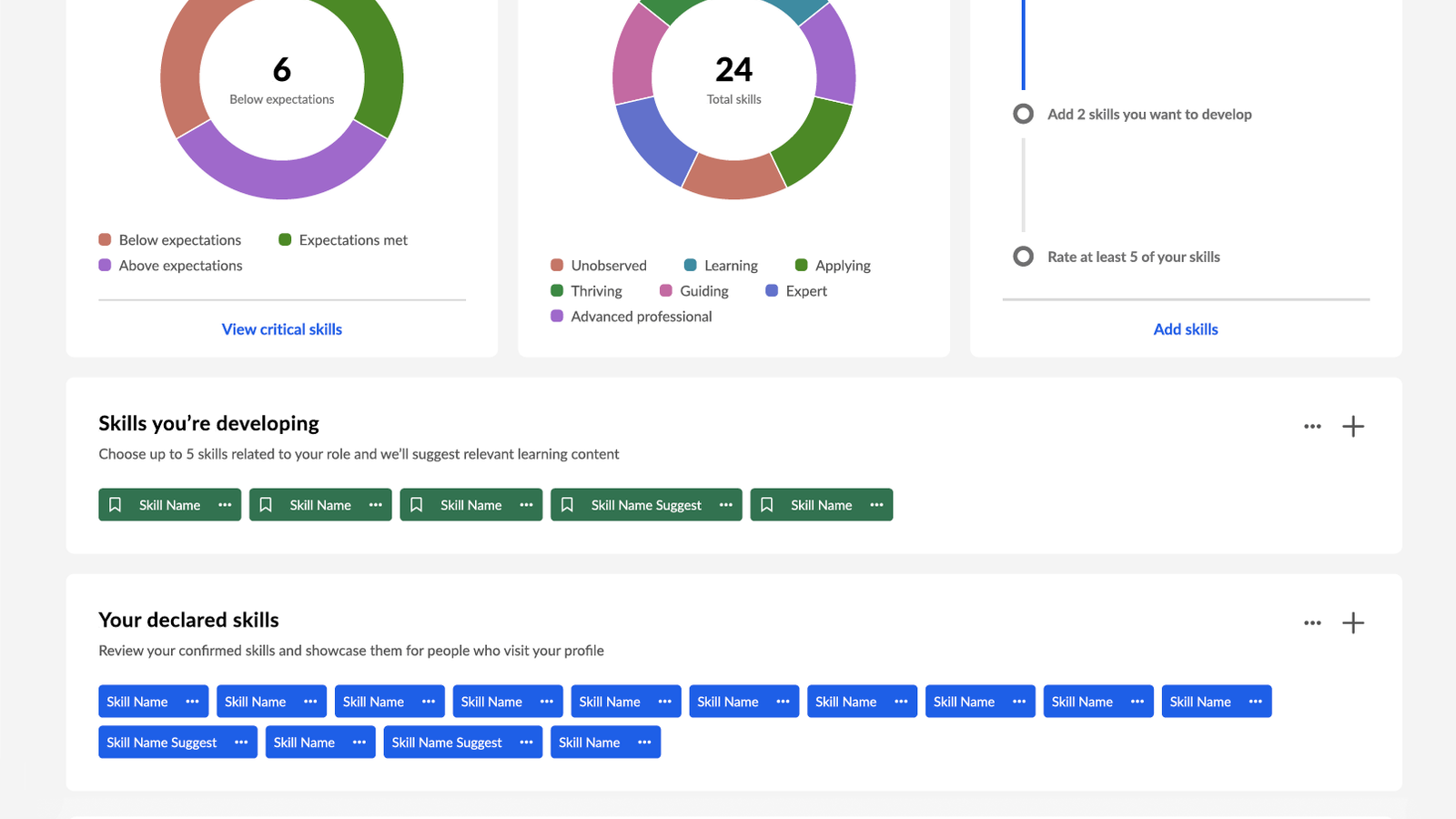Click 'Your declared skills' heading
The width and height of the screenshot is (1456, 819).
188,620
